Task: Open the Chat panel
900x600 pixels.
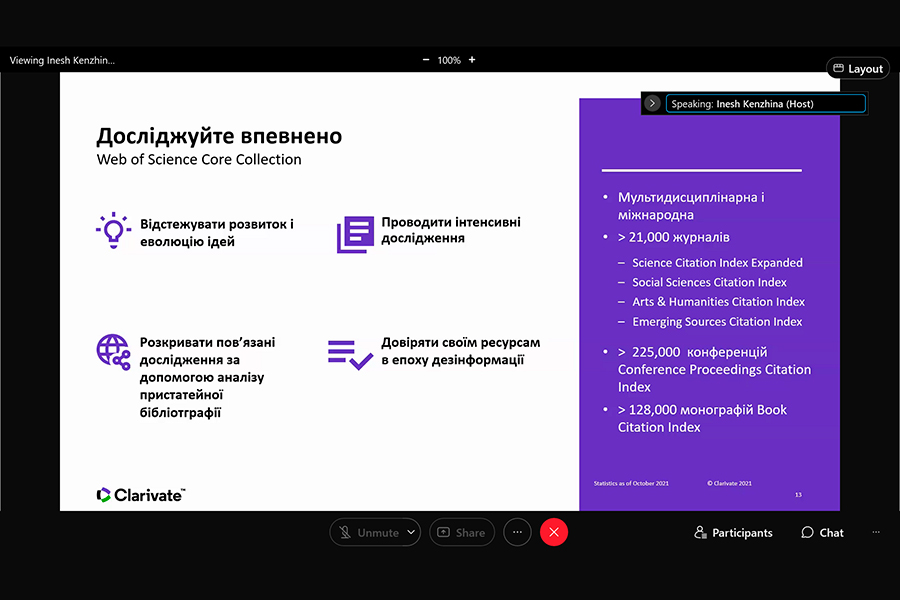Action: 822,532
